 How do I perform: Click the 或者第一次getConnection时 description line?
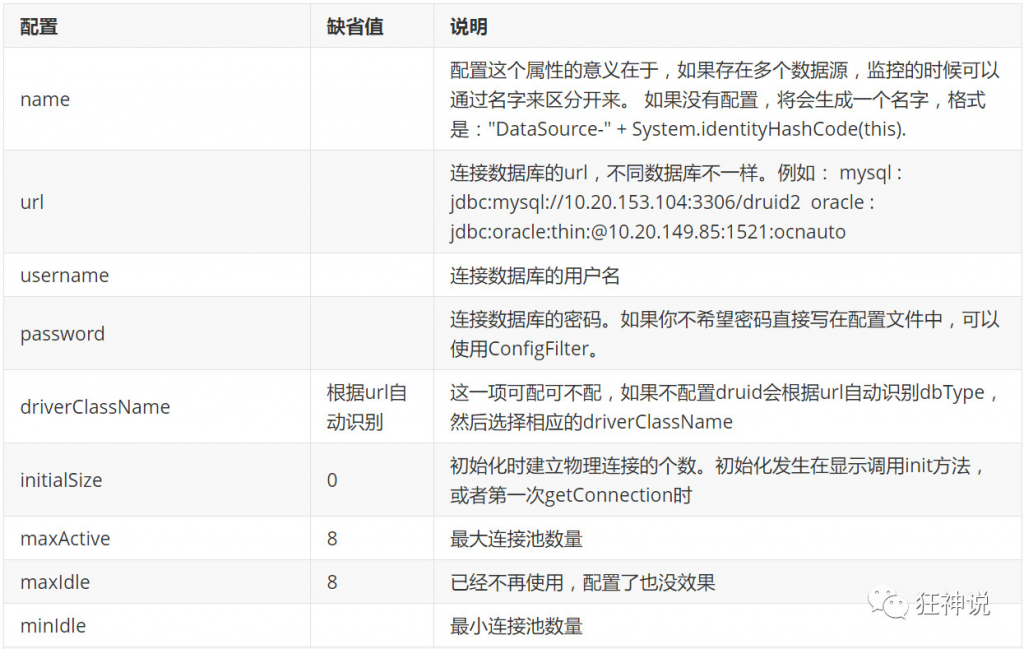[x=571, y=495]
